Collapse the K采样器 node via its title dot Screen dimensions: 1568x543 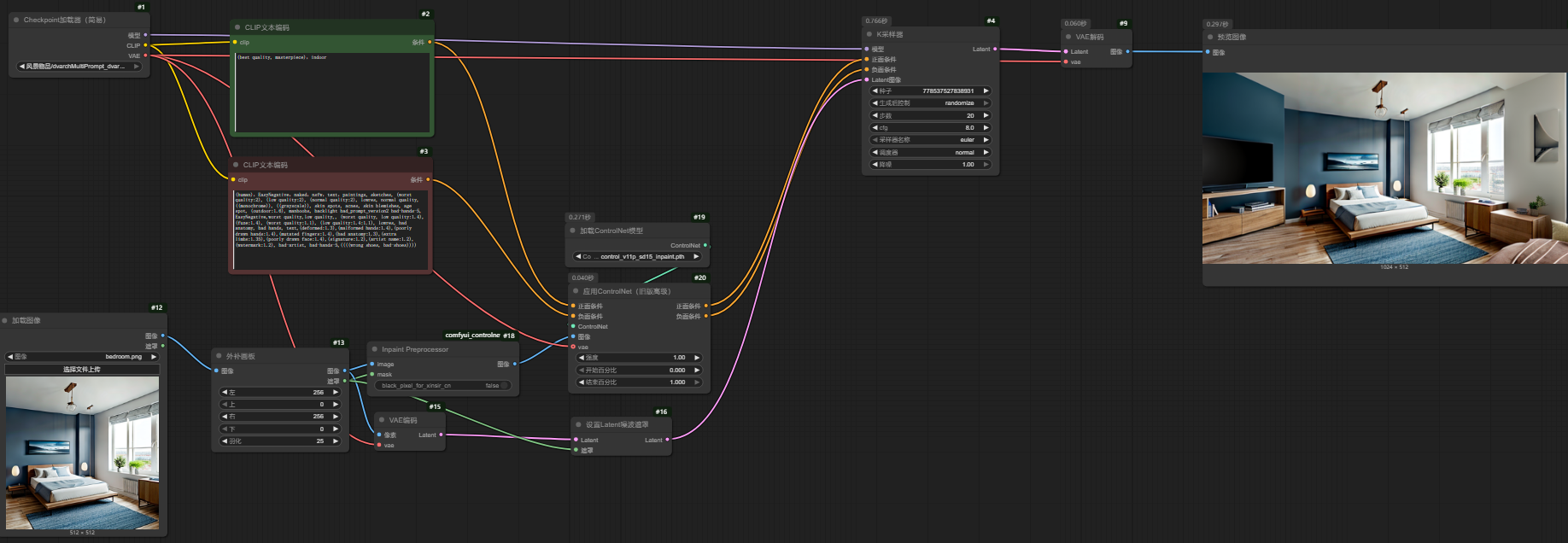pos(869,35)
